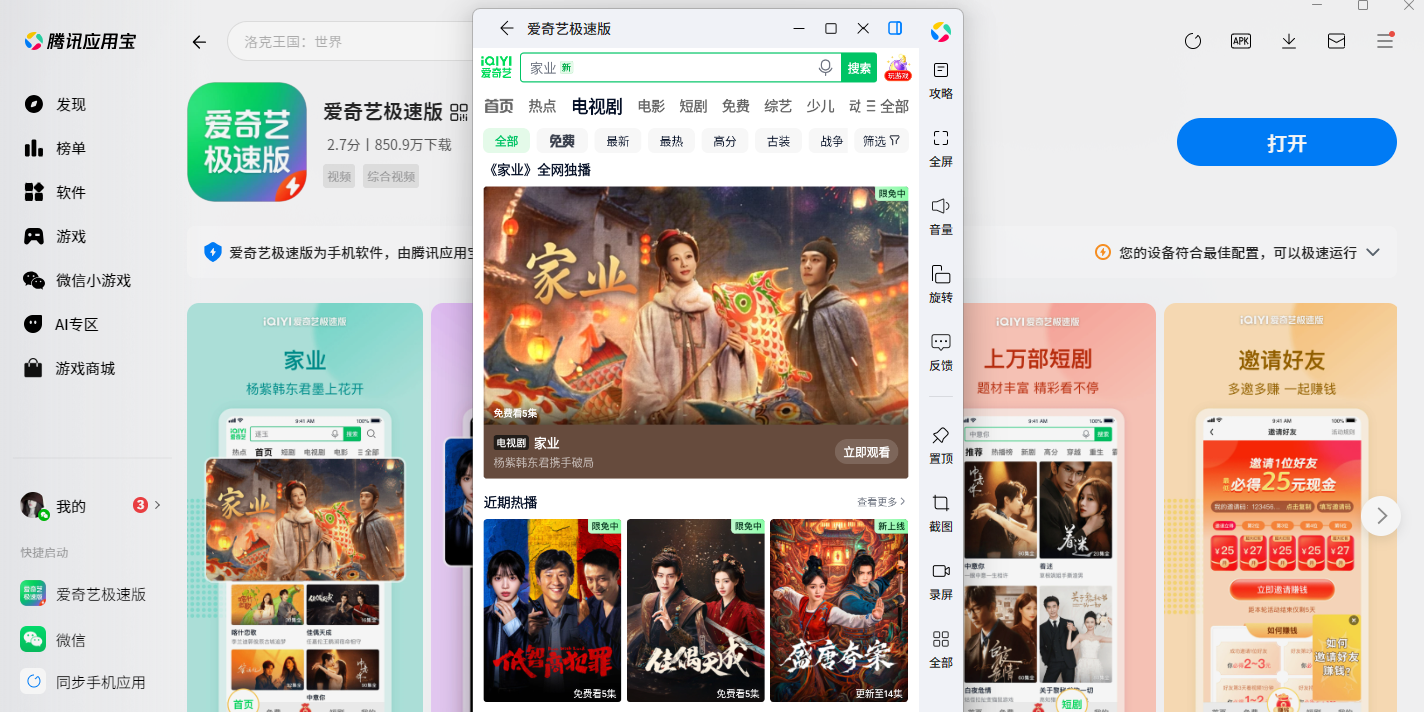The image size is (1424, 712).
Task: Select the 最热 filter chip
Action: point(671,141)
